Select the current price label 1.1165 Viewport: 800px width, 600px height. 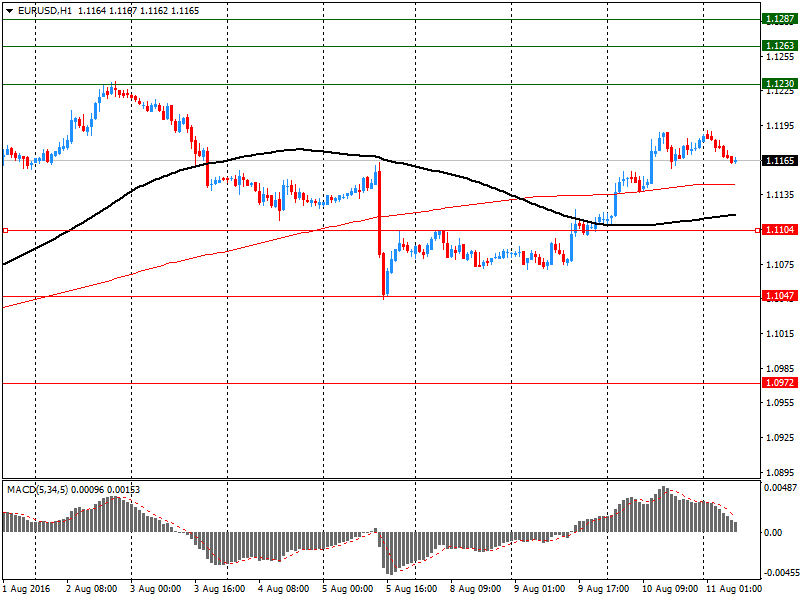pyautogui.click(x=780, y=161)
